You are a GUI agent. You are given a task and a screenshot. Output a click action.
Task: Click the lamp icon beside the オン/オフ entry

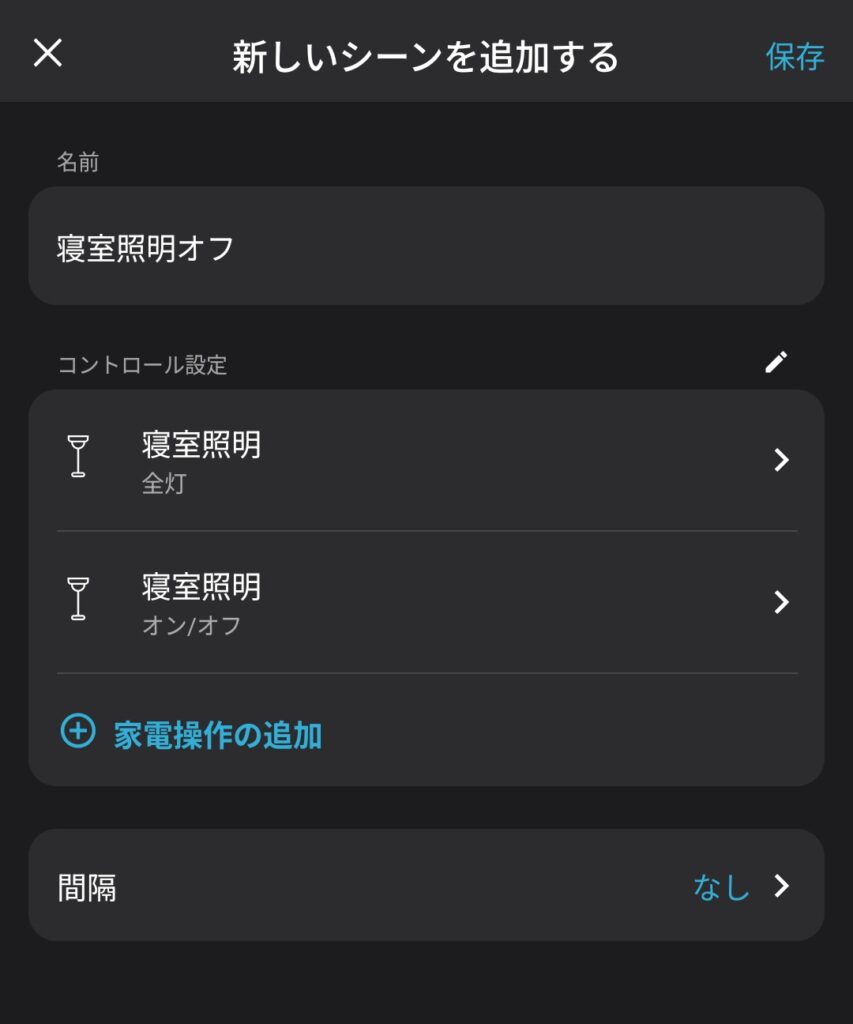coord(78,598)
